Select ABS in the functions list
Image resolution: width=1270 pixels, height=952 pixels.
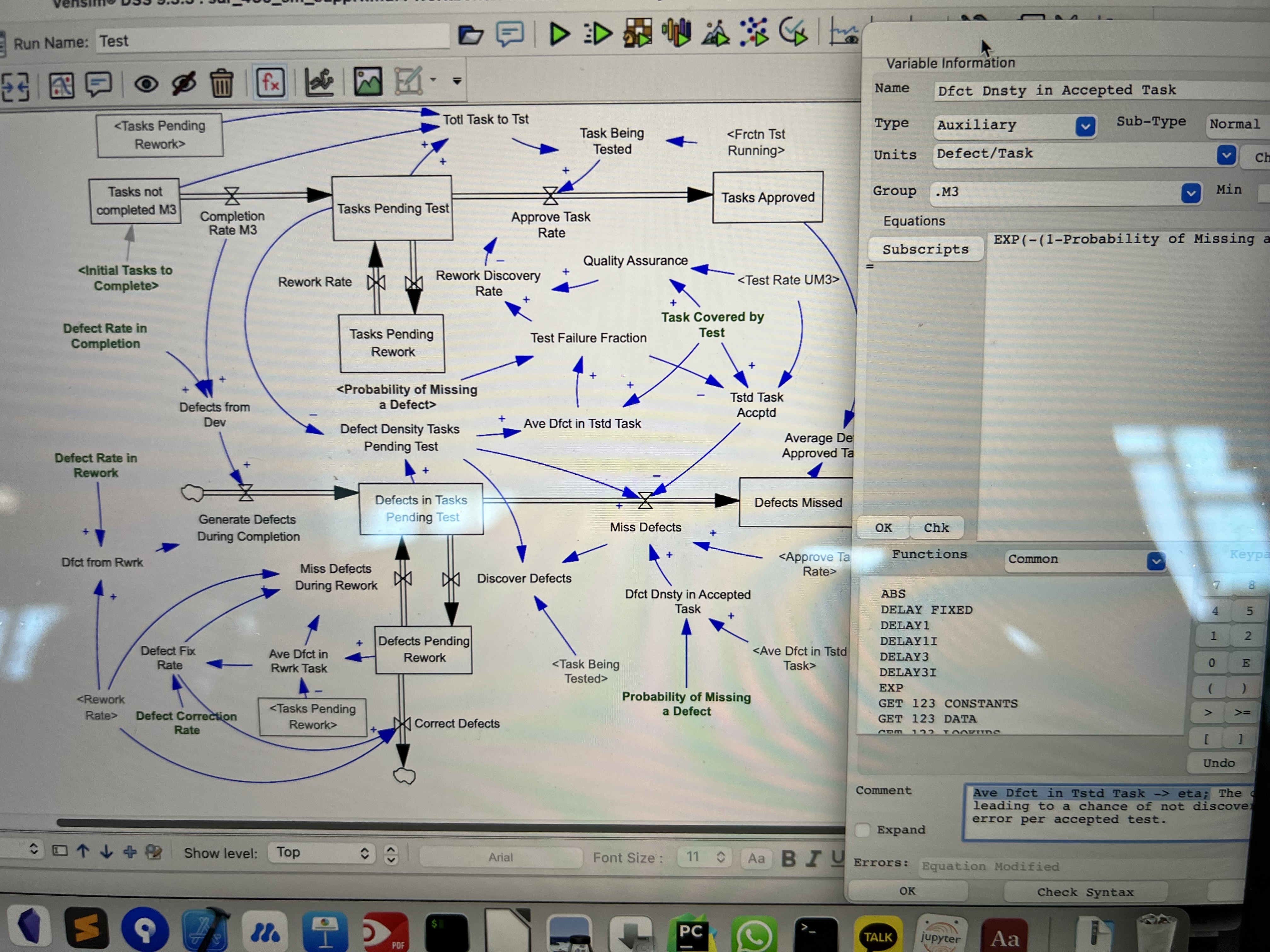tap(893, 594)
